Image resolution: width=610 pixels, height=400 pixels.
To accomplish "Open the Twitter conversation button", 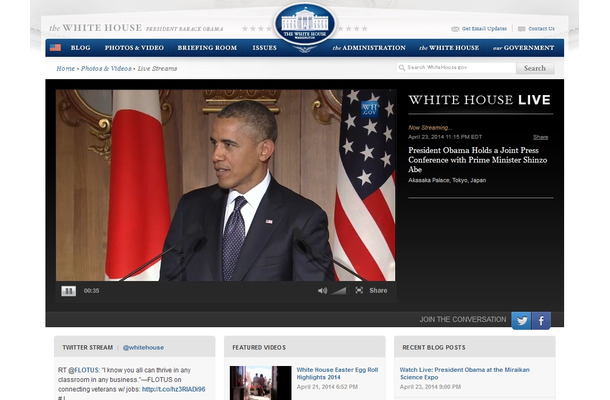I will (521, 321).
